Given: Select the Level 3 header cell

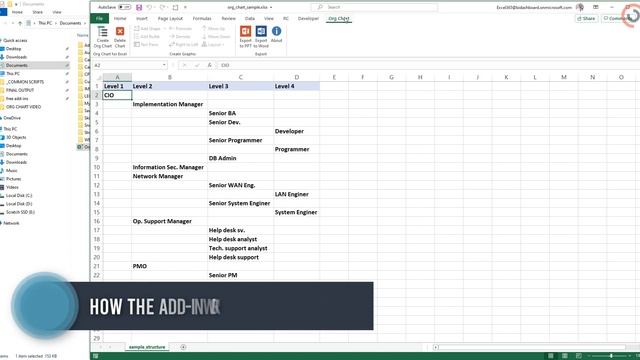Looking at the screenshot, I should (240, 86).
